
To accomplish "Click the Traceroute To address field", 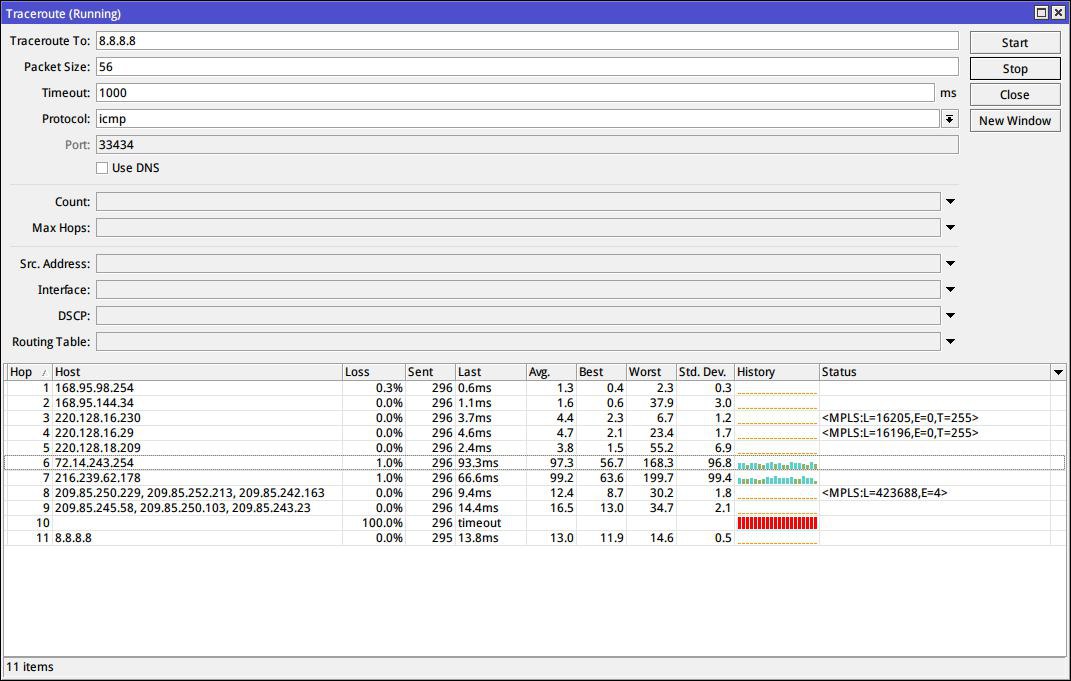I will [526, 41].
